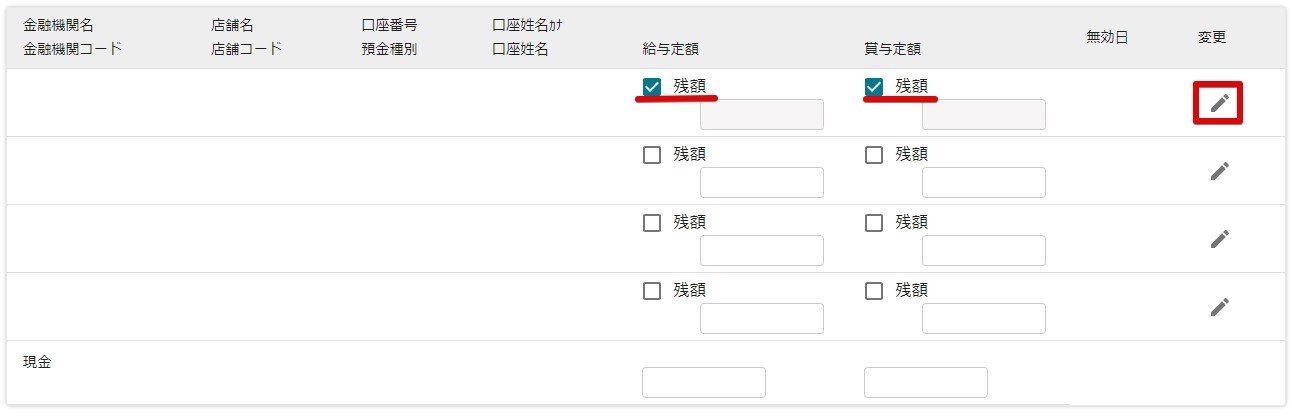
Task: Click the 変更 column header
Action: pos(1212,38)
